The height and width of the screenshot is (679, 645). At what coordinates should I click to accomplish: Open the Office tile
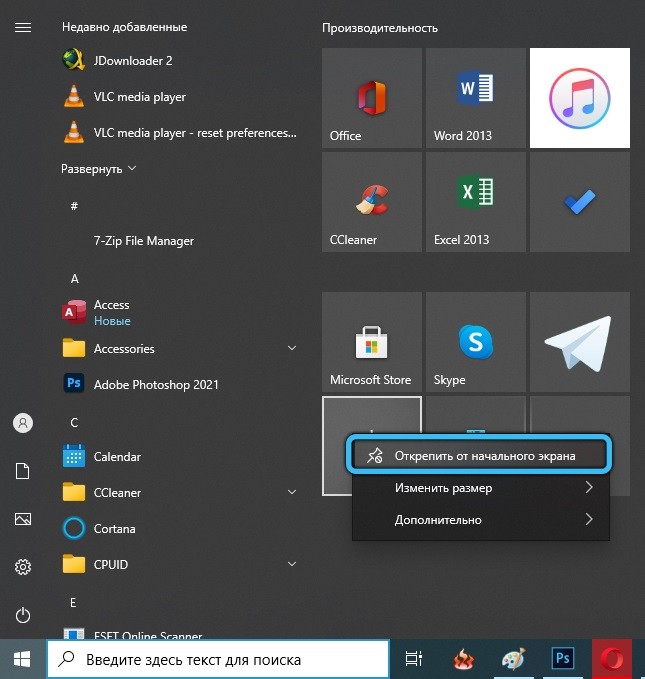tap(372, 98)
